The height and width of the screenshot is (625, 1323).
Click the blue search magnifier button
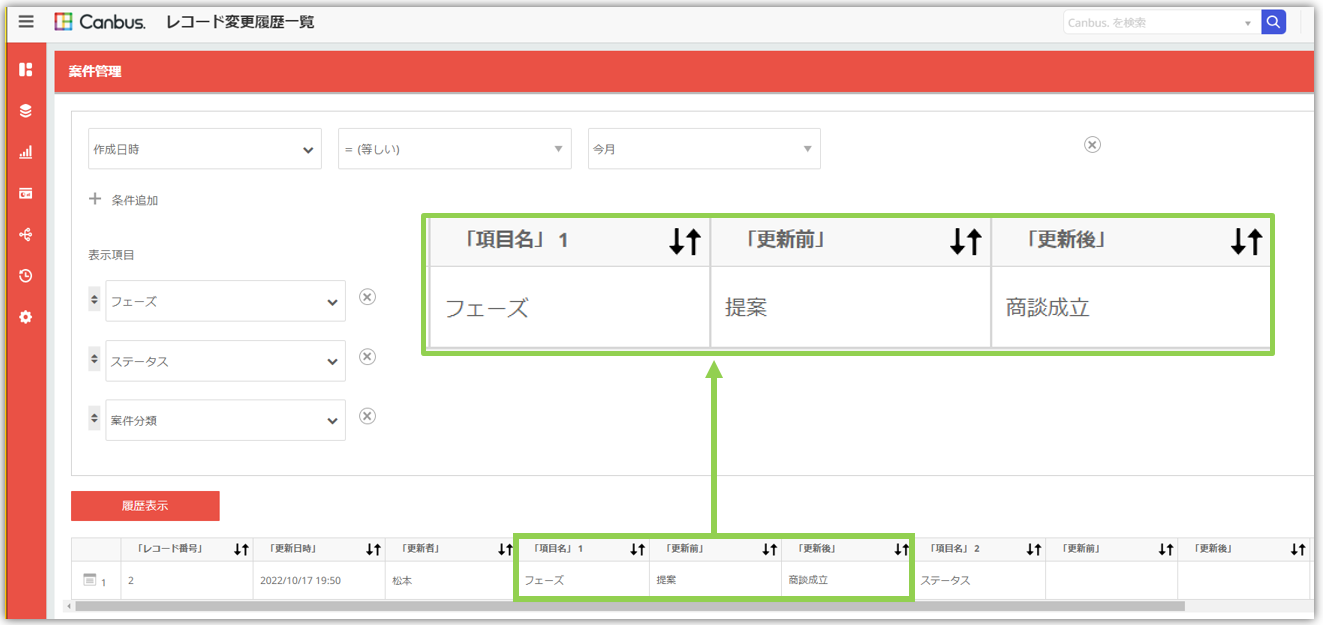[1273, 22]
